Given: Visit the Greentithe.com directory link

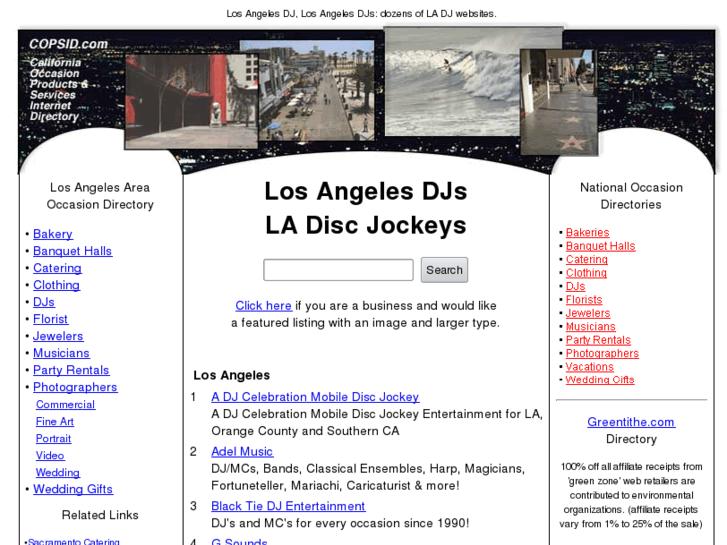Looking at the screenshot, I should click(631, 422).
